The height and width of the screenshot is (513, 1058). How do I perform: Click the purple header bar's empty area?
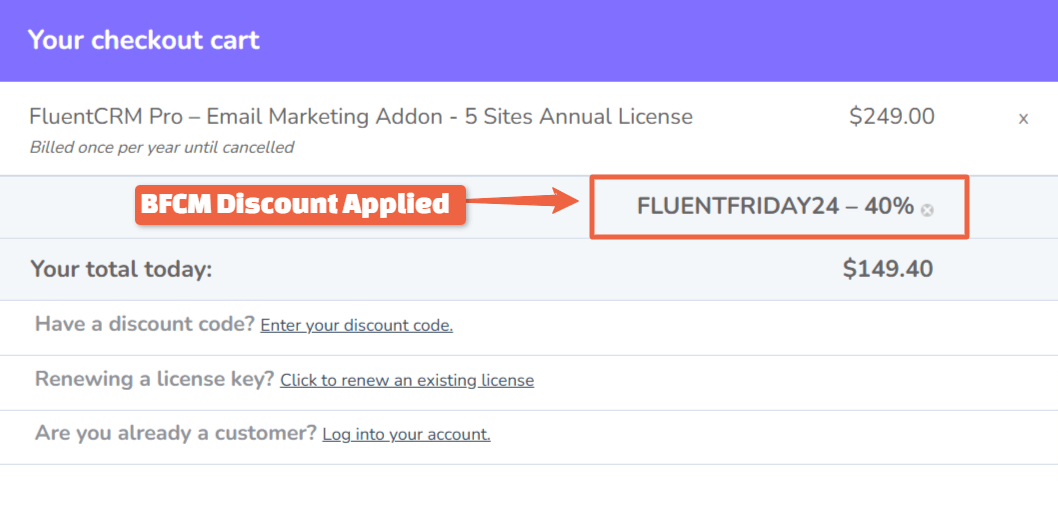pos(650,40)
